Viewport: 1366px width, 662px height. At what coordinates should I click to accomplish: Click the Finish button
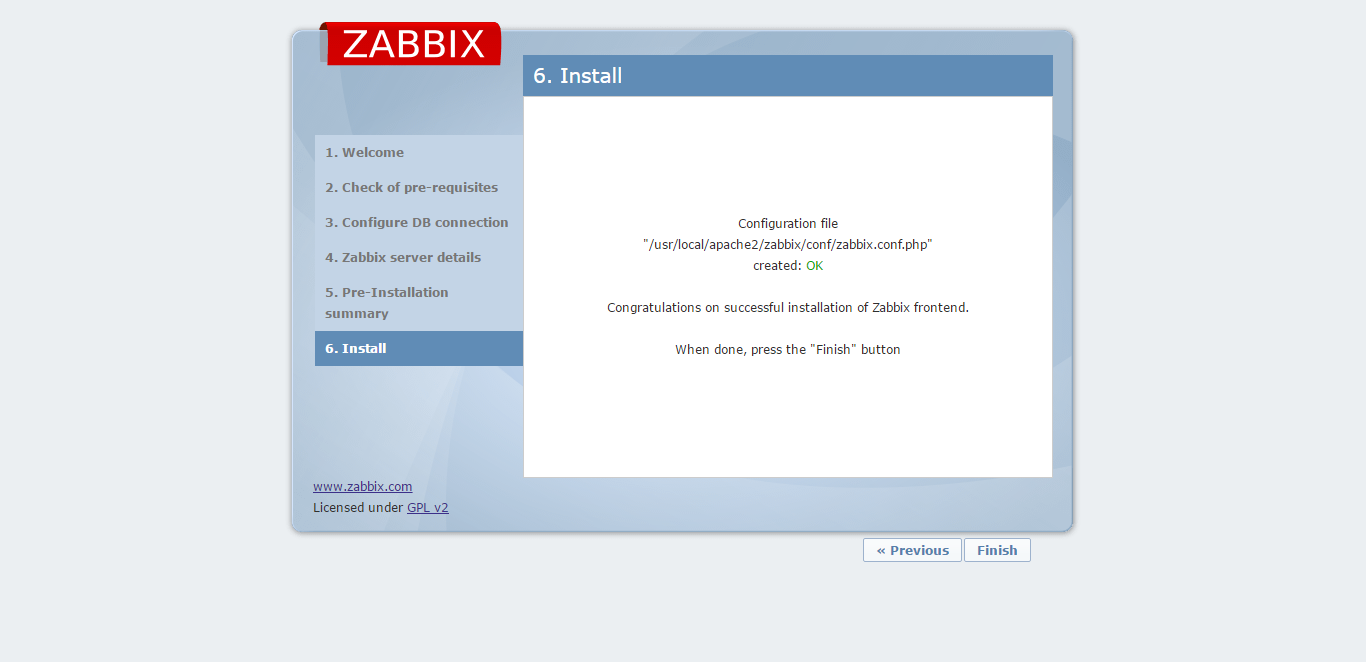(x=997, y=550)
